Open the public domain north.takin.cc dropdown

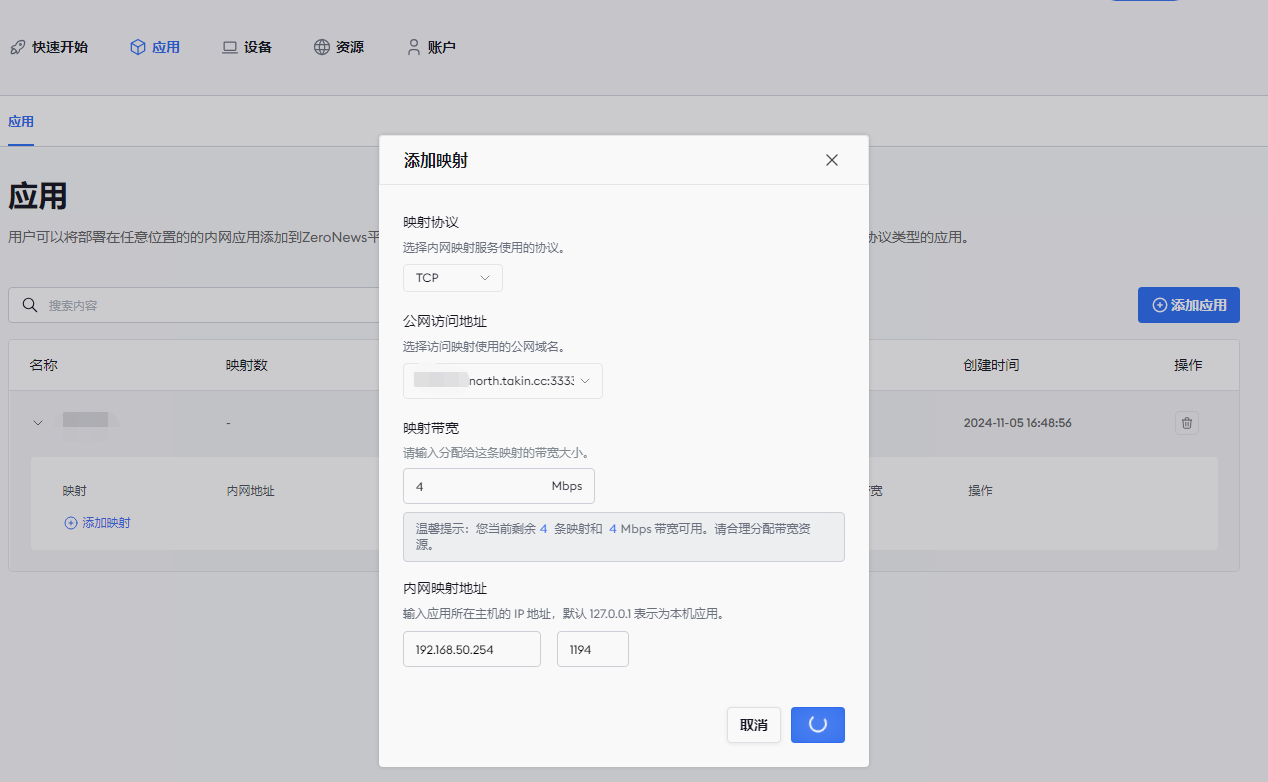coord(503,381)
